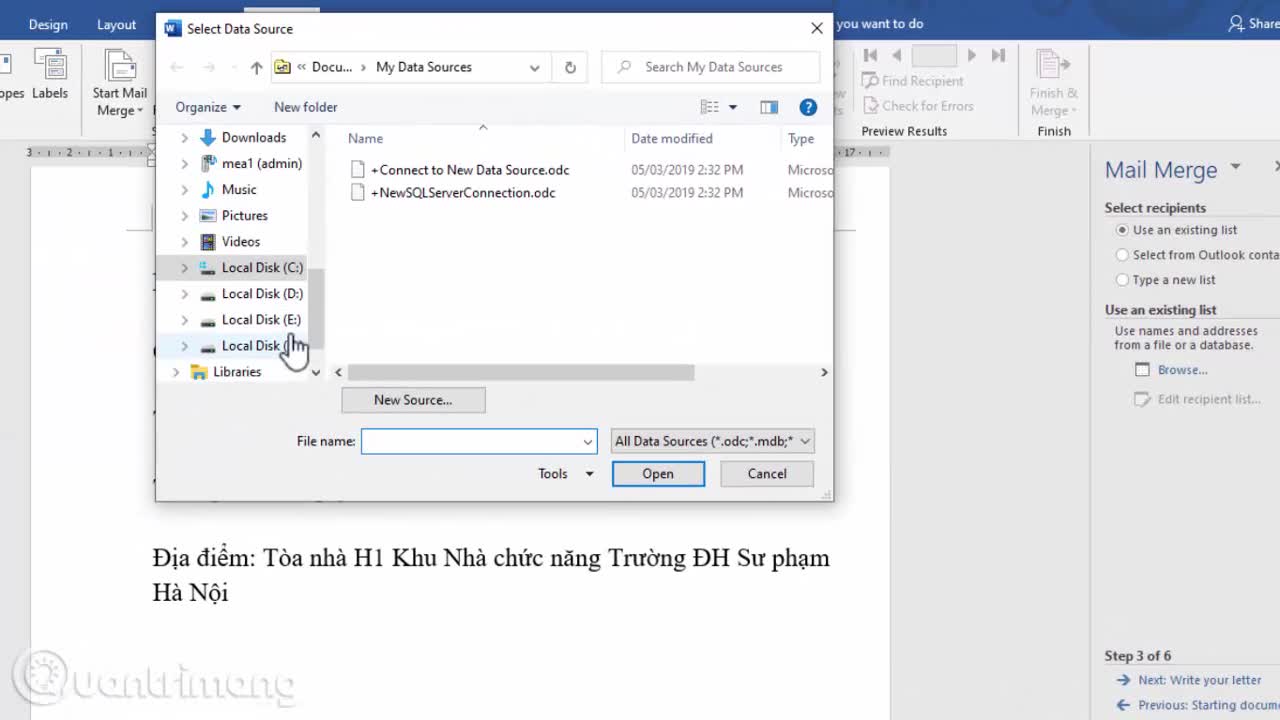This screenshot has width=1280, height=720.
Task: Select Libraries in navigation tree
Action: [236, 371]
